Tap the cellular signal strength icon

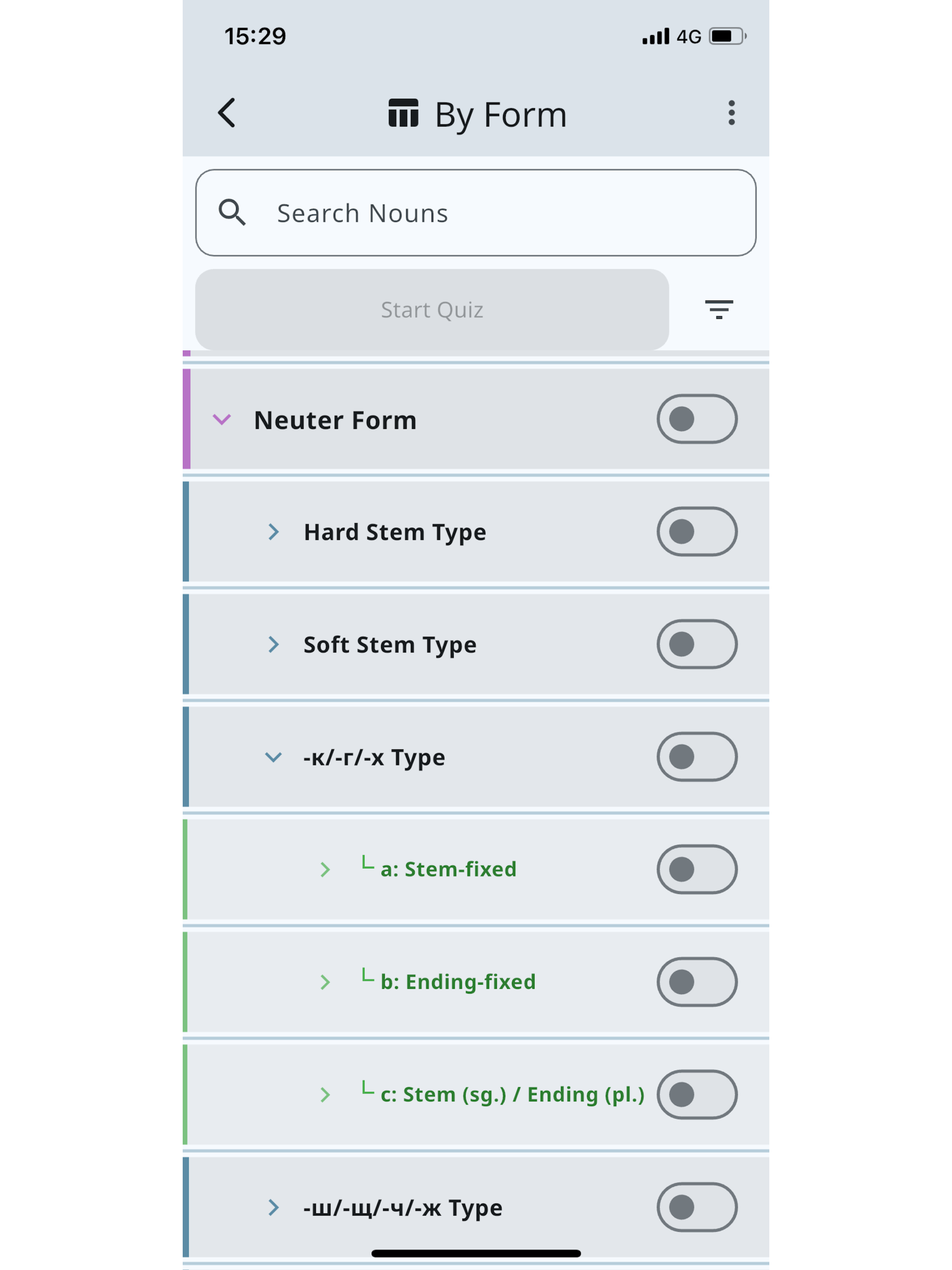[656, 36]
